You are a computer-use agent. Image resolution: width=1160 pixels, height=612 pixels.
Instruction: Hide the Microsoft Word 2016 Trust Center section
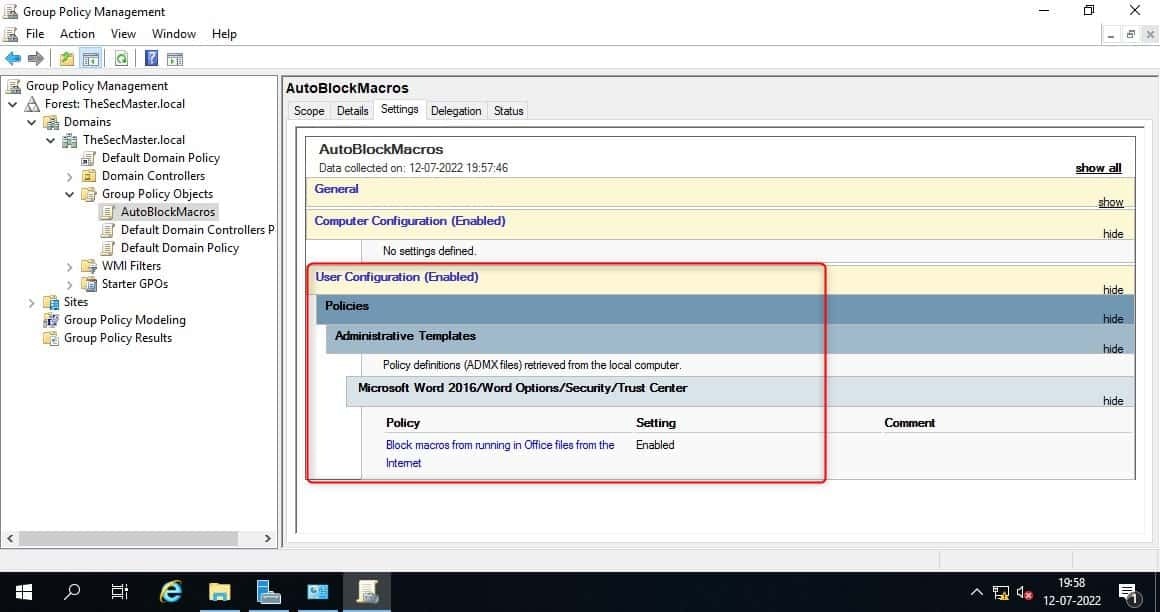1113,401
